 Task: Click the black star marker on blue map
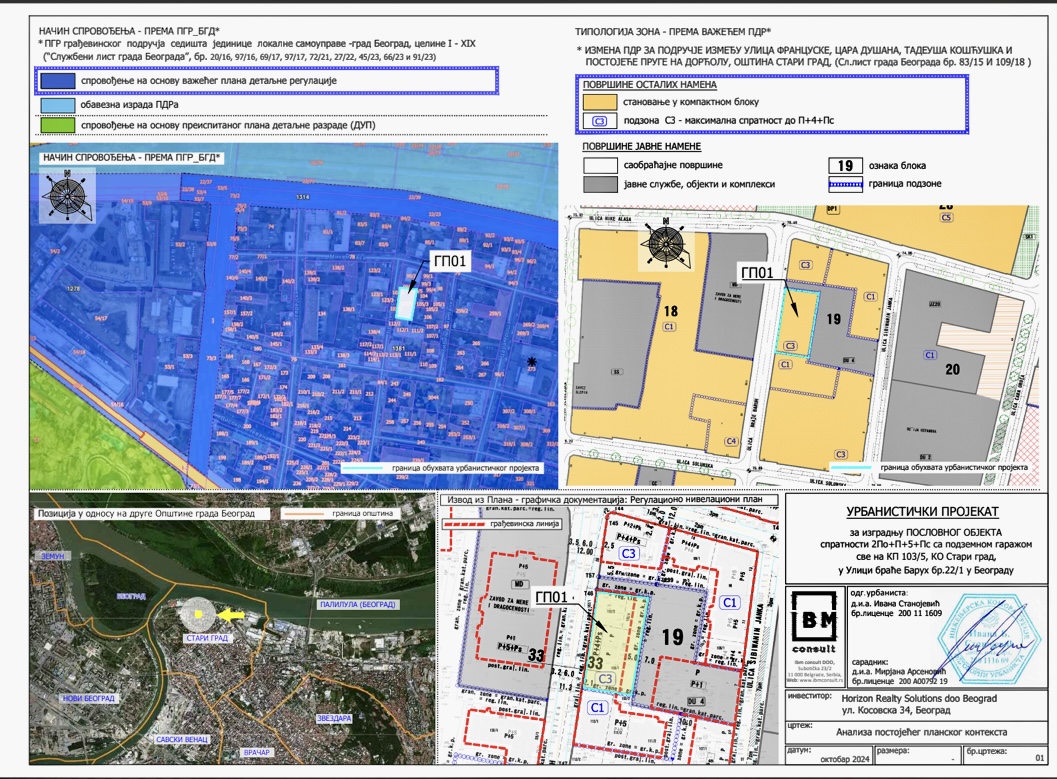click(x=531, y=361)
